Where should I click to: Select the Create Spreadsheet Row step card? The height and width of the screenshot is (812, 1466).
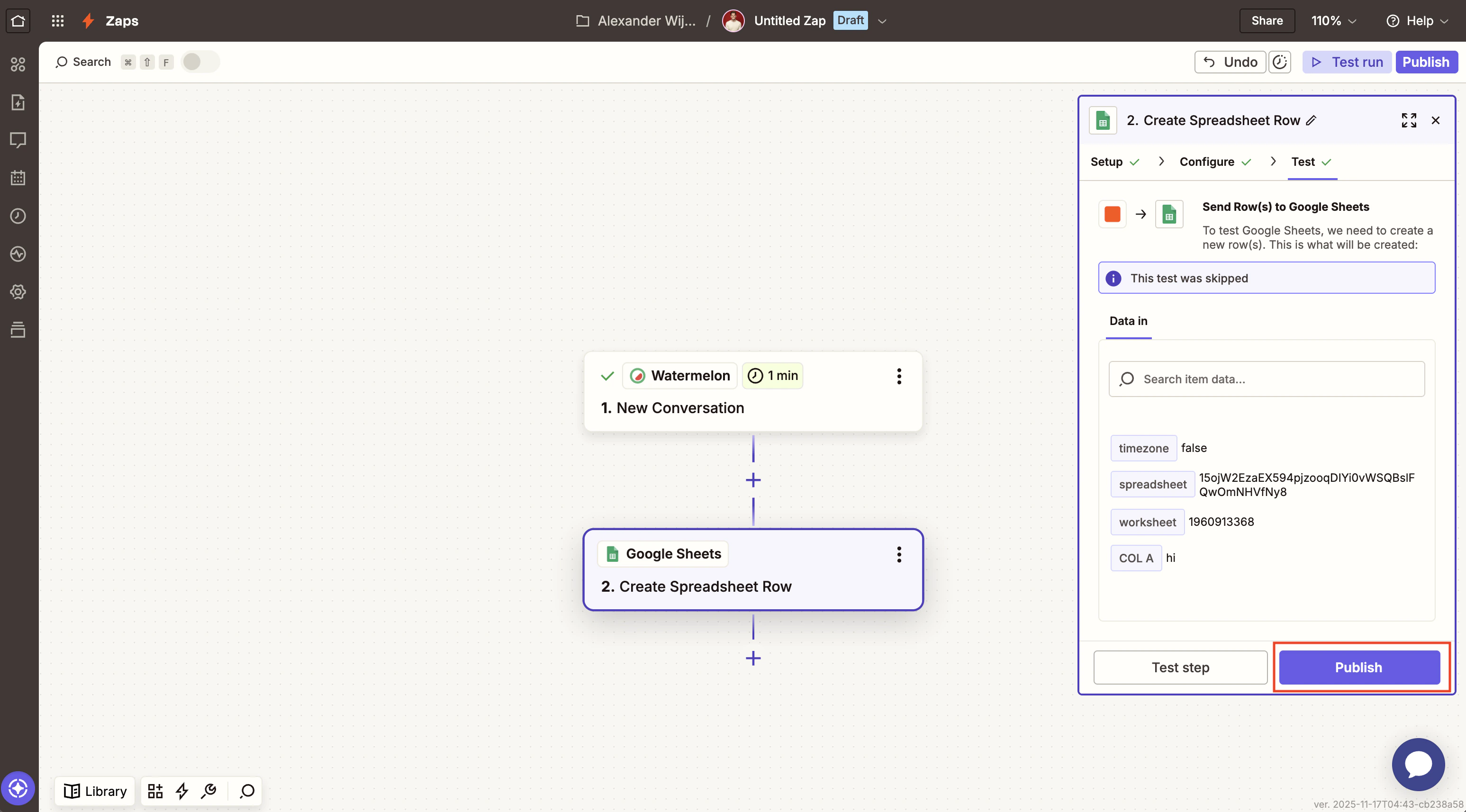point(752,570)
